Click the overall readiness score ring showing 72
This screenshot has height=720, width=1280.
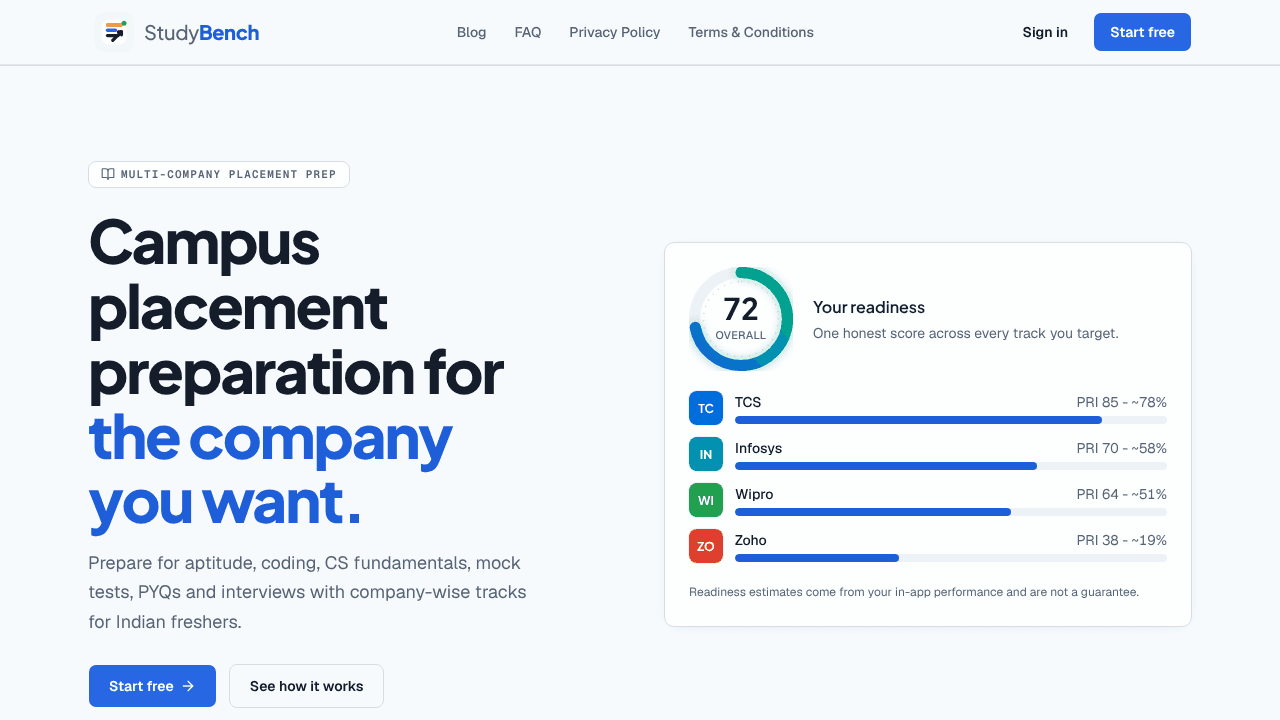click(741, 319)
